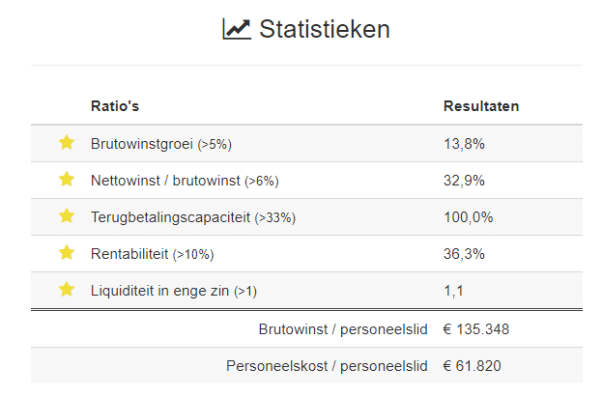
Task: Click the star next to Nettowinst / brutowinst
Action: point(66,179)
